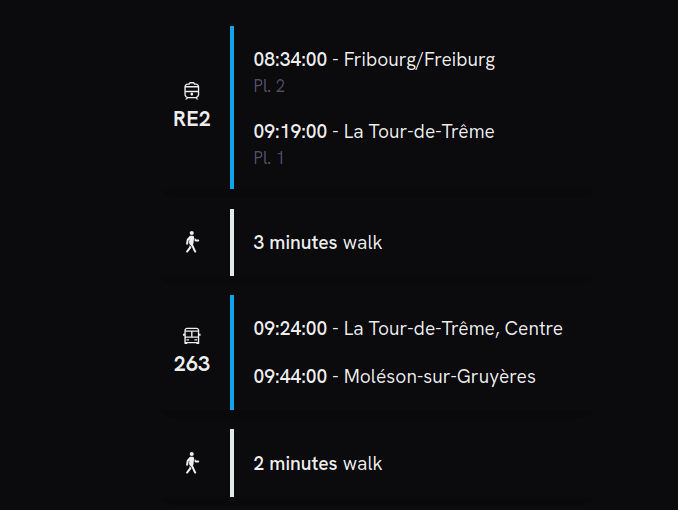Select the 3 minutes walk segment
The height and width of the screenshot is (510, 678).
318,243
